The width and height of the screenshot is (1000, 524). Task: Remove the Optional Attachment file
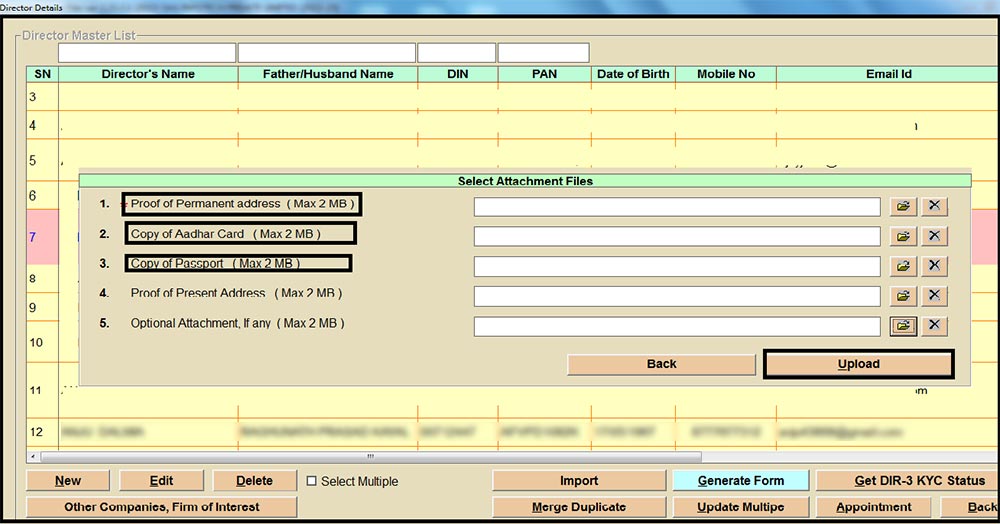tap(934, 326)
